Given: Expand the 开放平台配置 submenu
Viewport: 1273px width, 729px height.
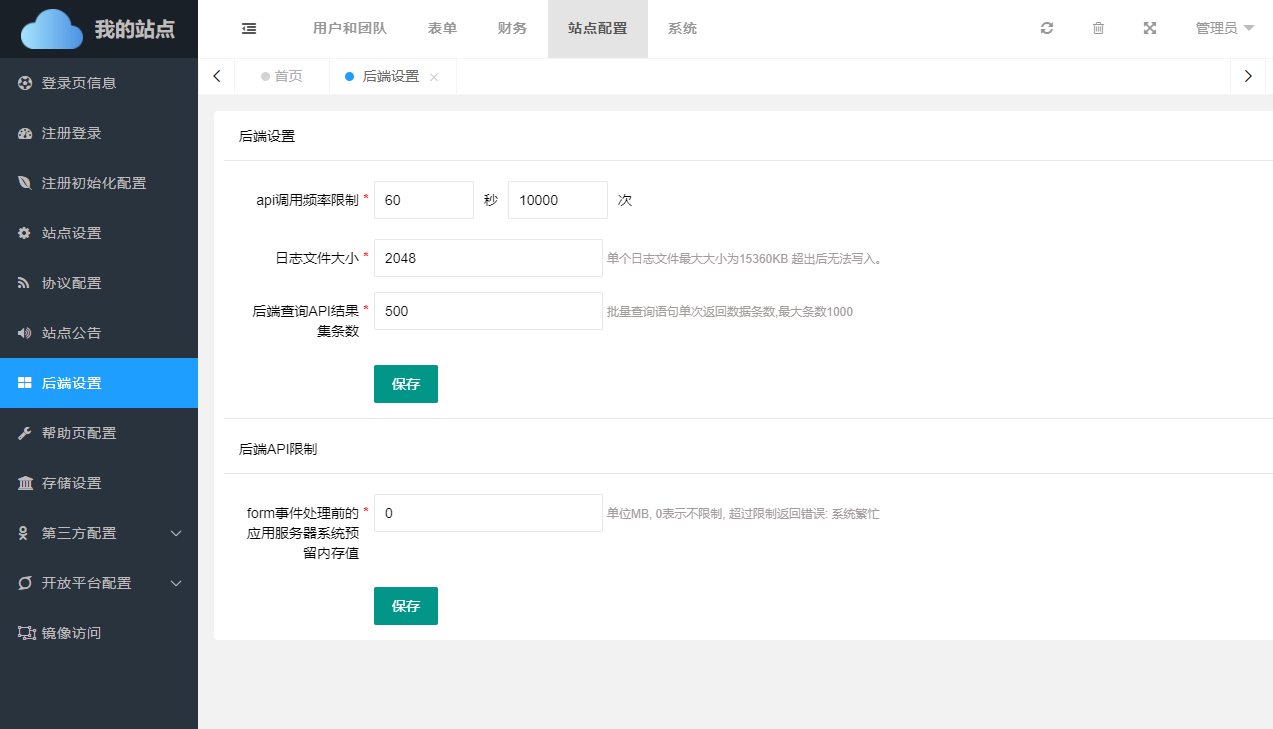Looking at the screenshot, I should [98, 583].
